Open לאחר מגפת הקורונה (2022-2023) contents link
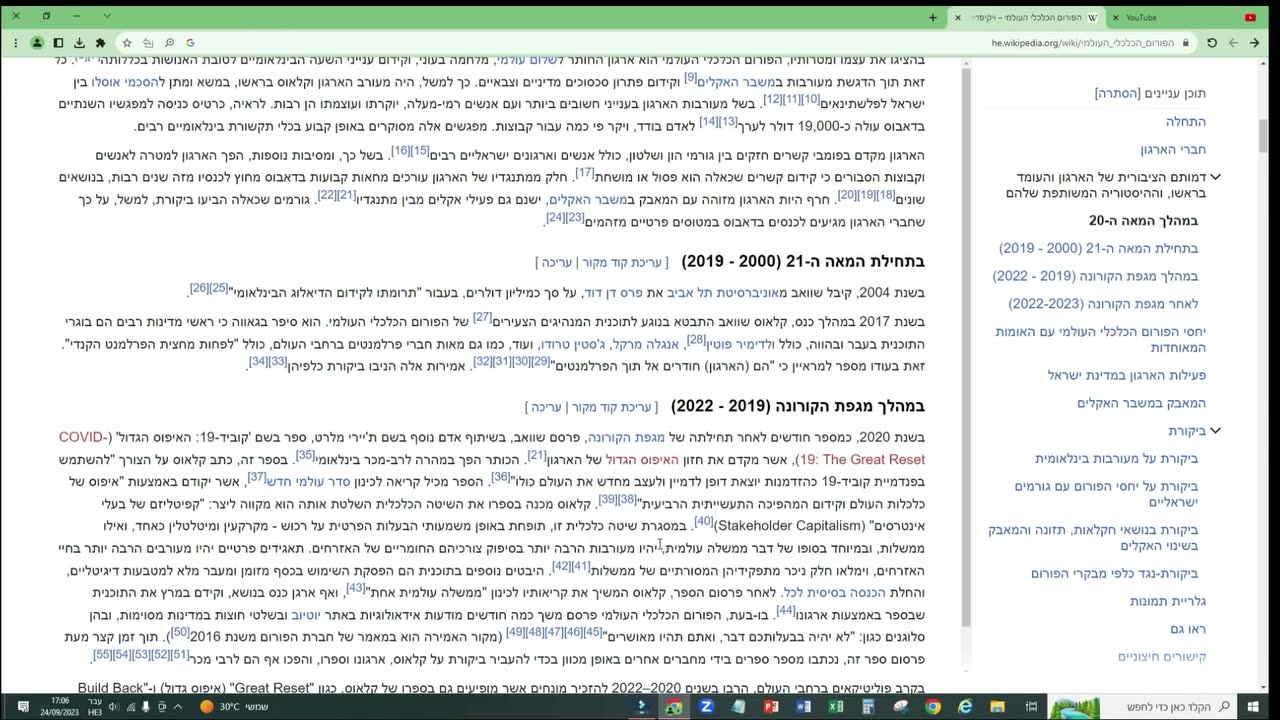The width and height of the screenshot is (1280, 720). pyautogui.click(x=1103, y=304)
